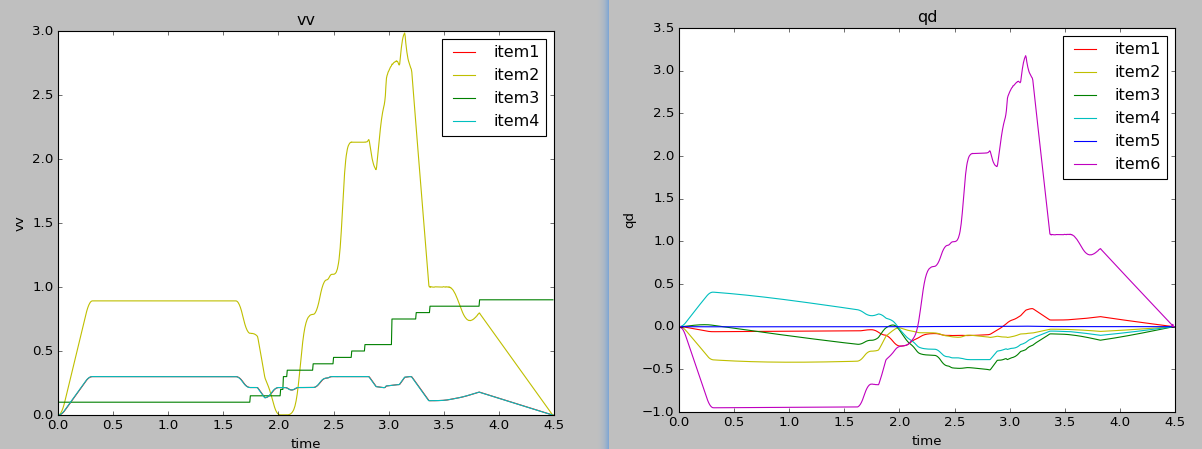Viewport: 1202px width, 449px height.
Task: Select item4 entry in vv legend
Action: [x=516, y=121]
